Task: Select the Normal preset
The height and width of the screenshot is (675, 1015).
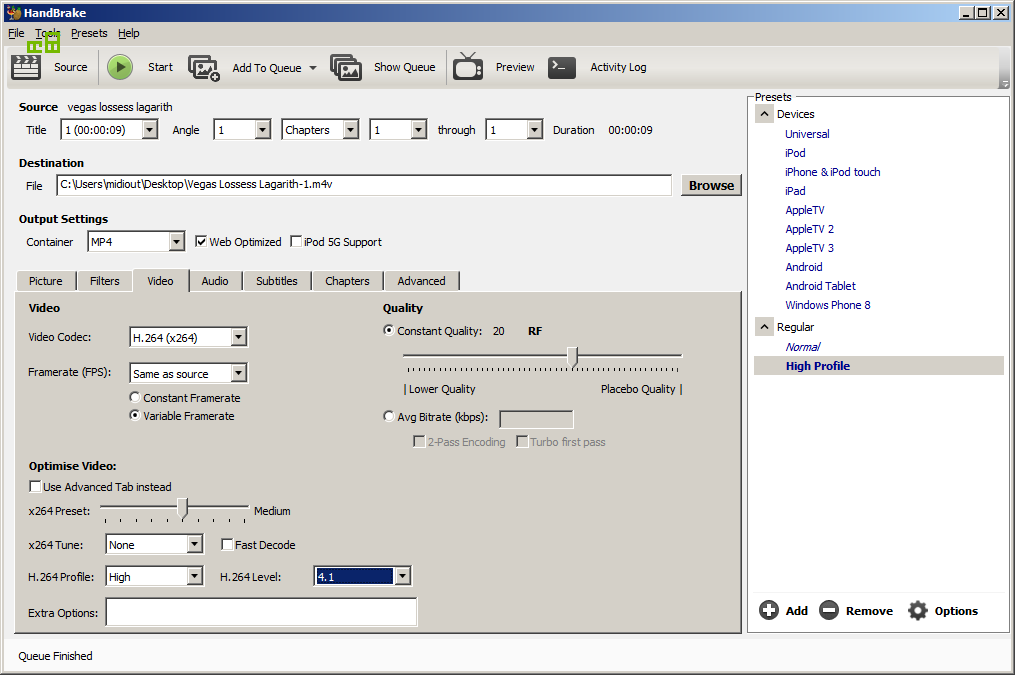Action: pyautogui.click(x=803, y=347)
